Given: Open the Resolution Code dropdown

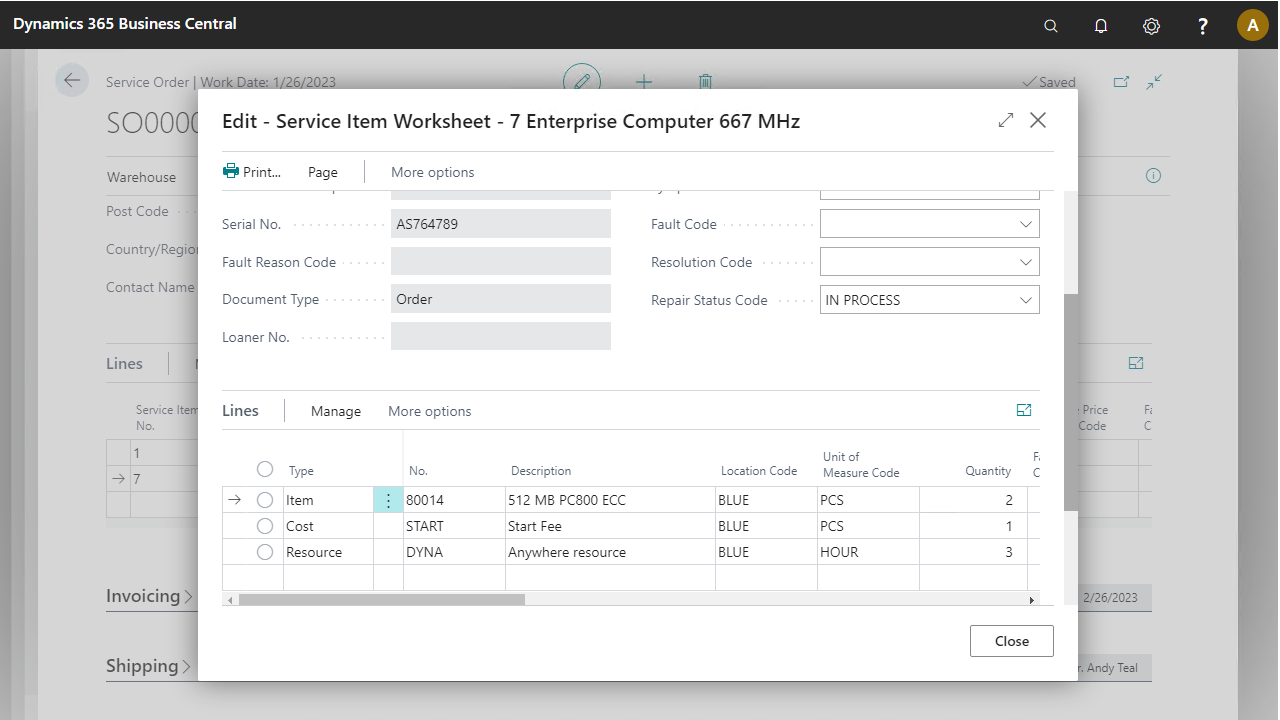Looking at the screenshot, I should pos(1025,262).
